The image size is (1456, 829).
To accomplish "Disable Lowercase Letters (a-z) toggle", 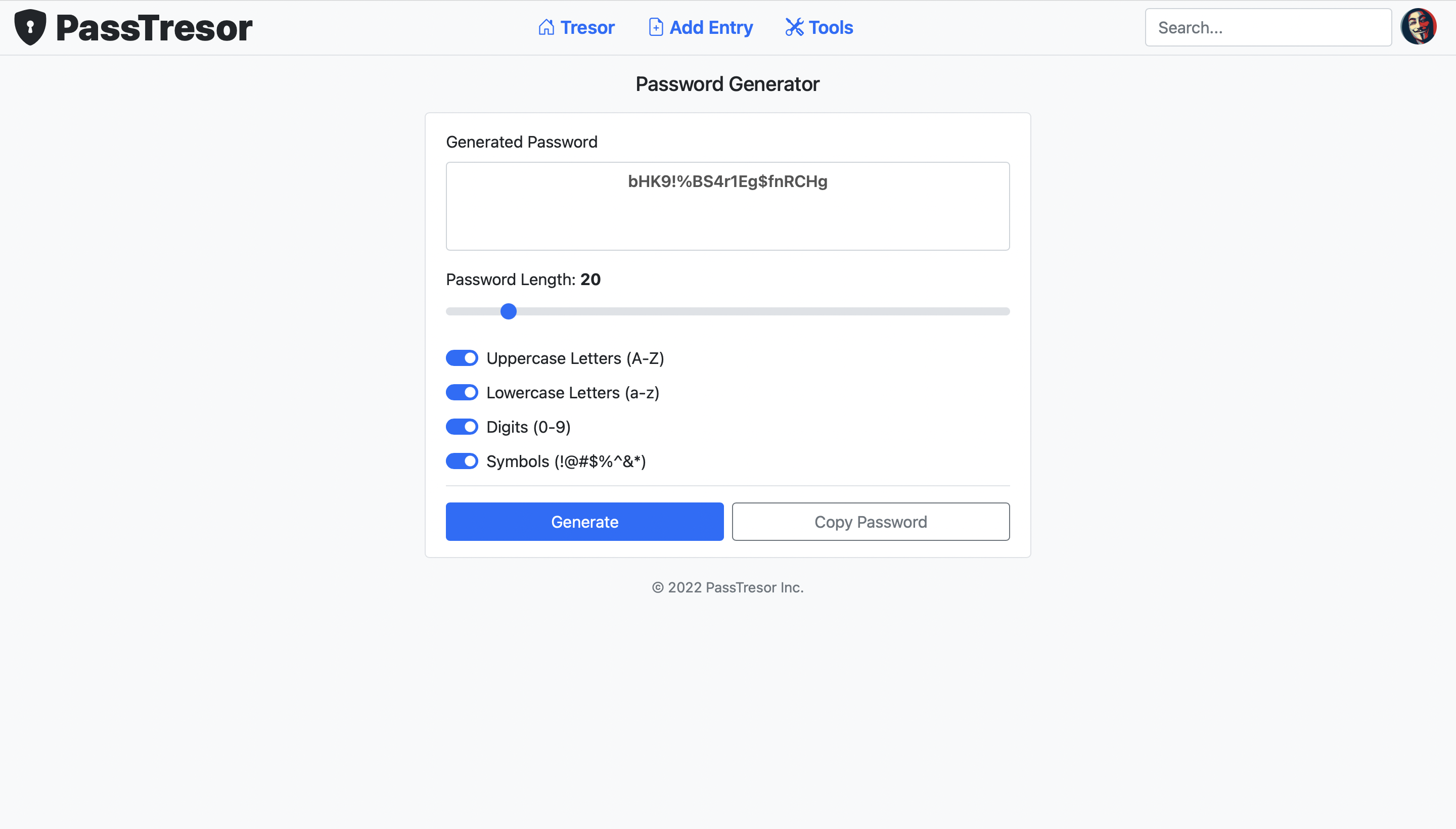I will pyautogui.click(x=462, y=392).
